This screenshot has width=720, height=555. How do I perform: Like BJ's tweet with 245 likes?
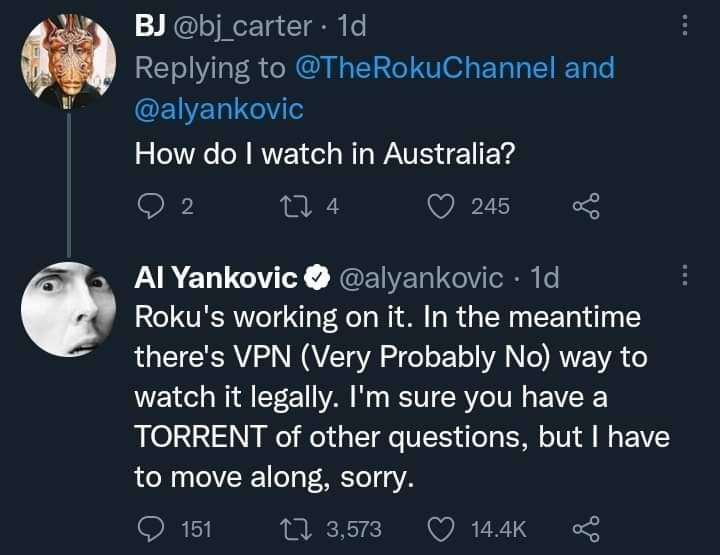click(x=442, y=206)
